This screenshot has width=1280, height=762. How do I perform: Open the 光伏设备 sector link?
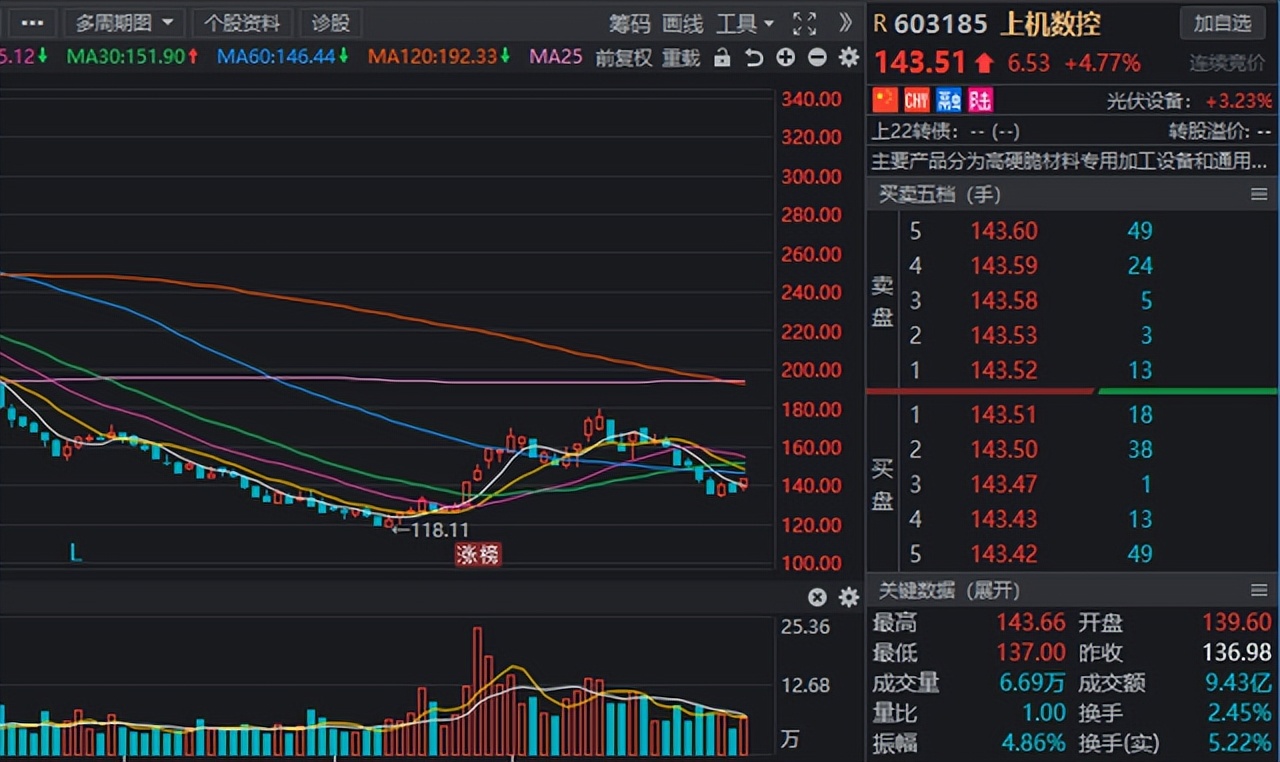[1148, 101]
